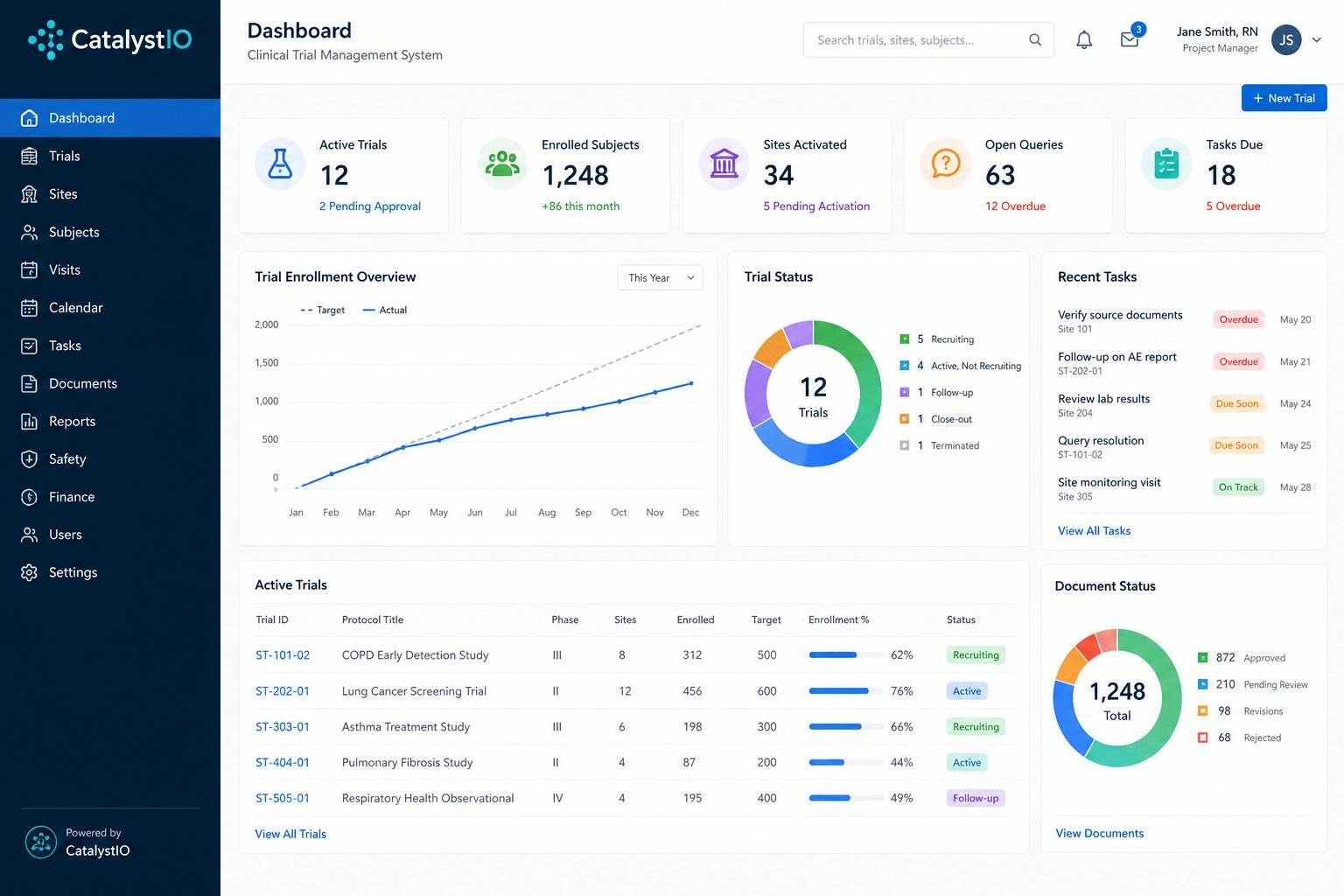Follow the View Documents link
This screenshot has height=896, width=1344.
(1099, 833)
